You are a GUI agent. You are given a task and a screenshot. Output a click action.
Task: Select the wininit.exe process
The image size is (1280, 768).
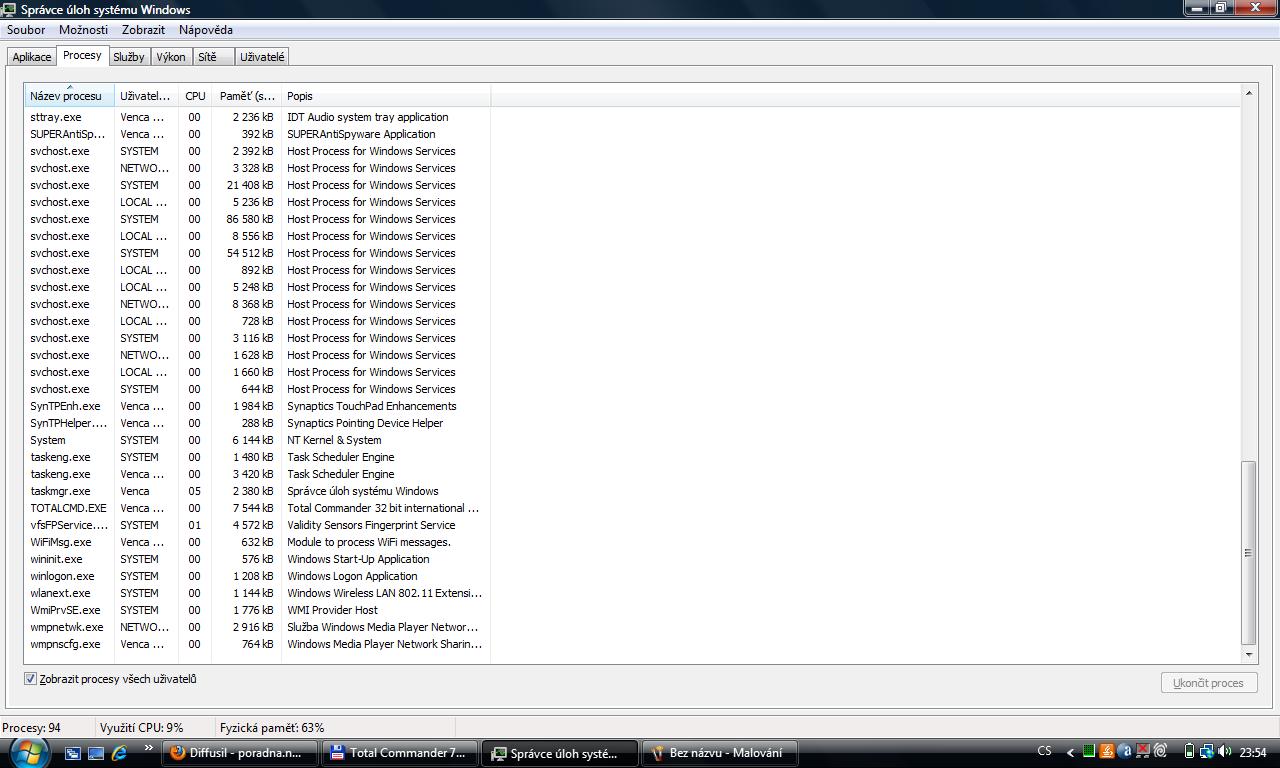pos(257,559)
